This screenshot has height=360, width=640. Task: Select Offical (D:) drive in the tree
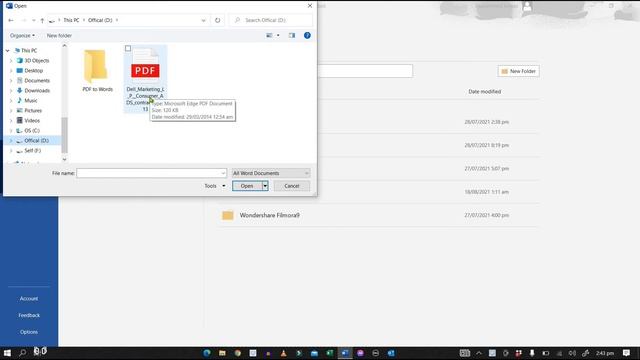click(36, 140)
